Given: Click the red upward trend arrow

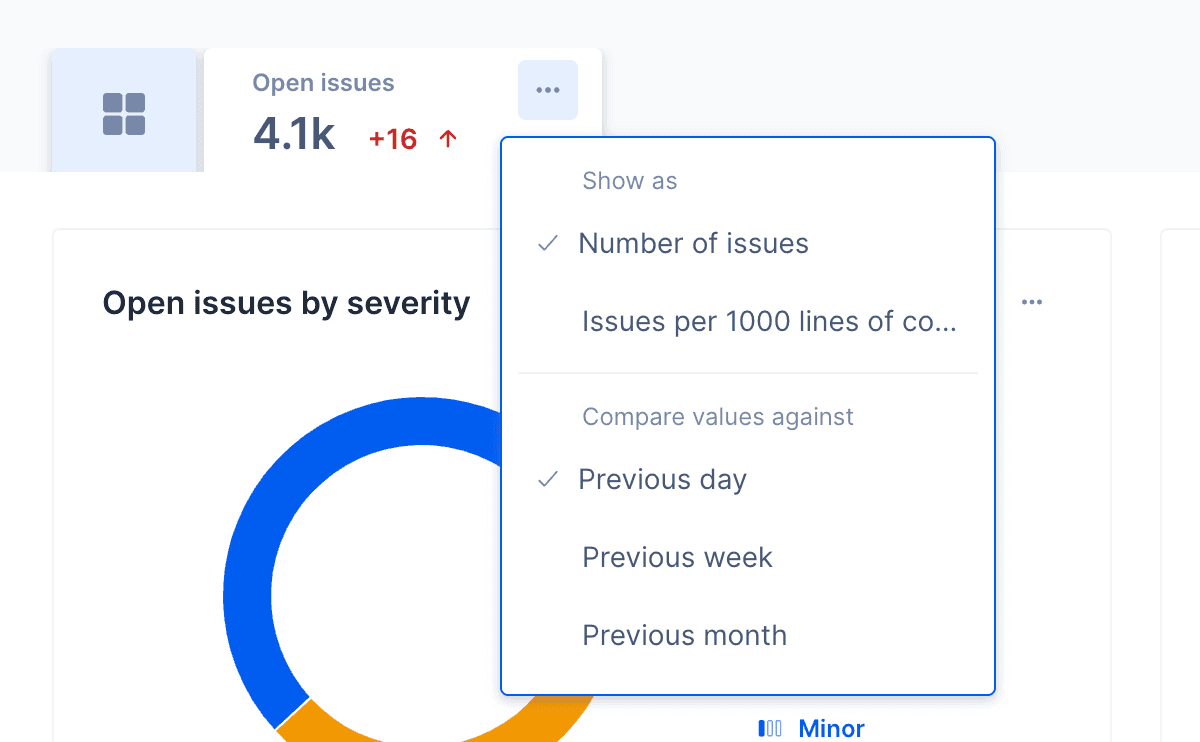Looking at the screenshot, I should point(449,138).
